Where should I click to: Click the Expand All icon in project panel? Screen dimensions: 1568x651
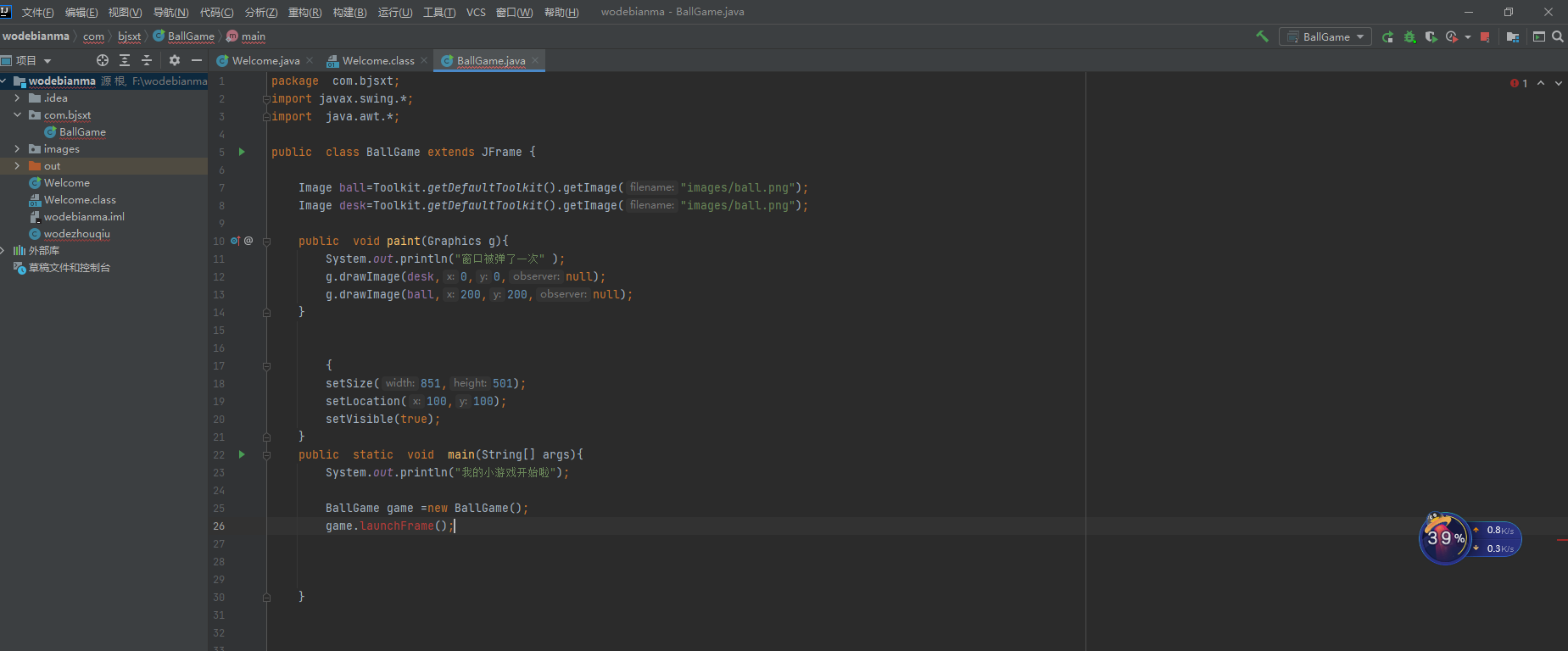click(125, 60)
